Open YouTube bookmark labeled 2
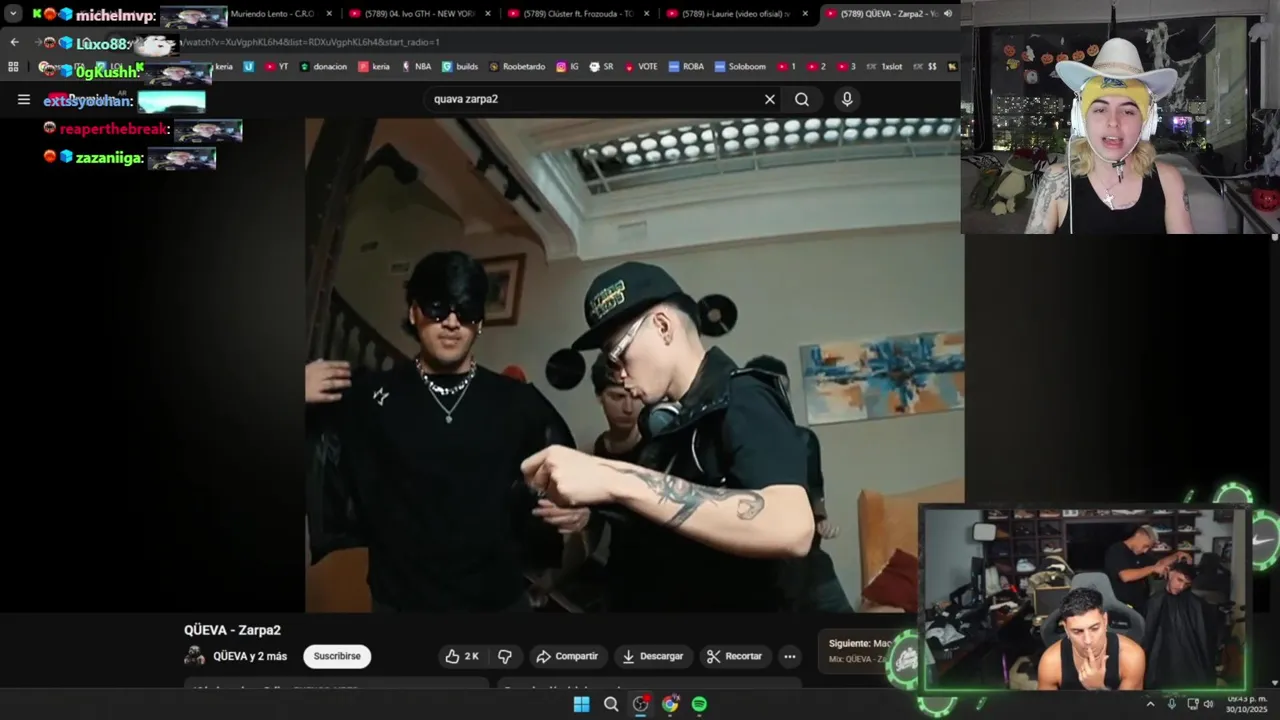Viewport: 1280px width, 720px height. click(816, 67)
